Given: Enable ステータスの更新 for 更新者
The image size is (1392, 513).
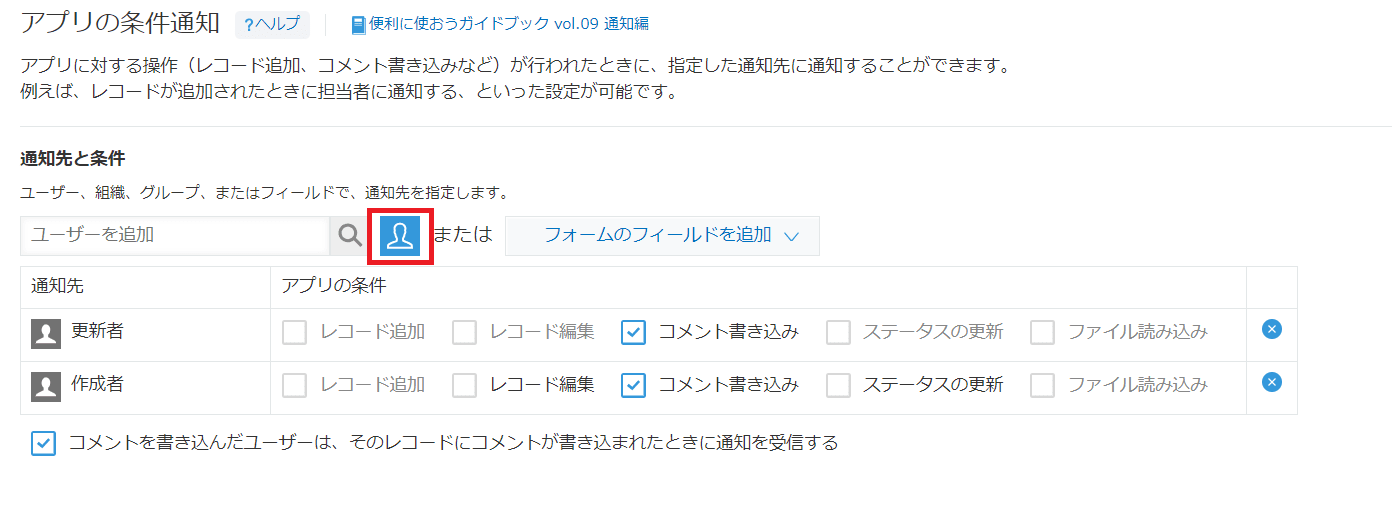Looking at the screenshot, I should (838, 333).
